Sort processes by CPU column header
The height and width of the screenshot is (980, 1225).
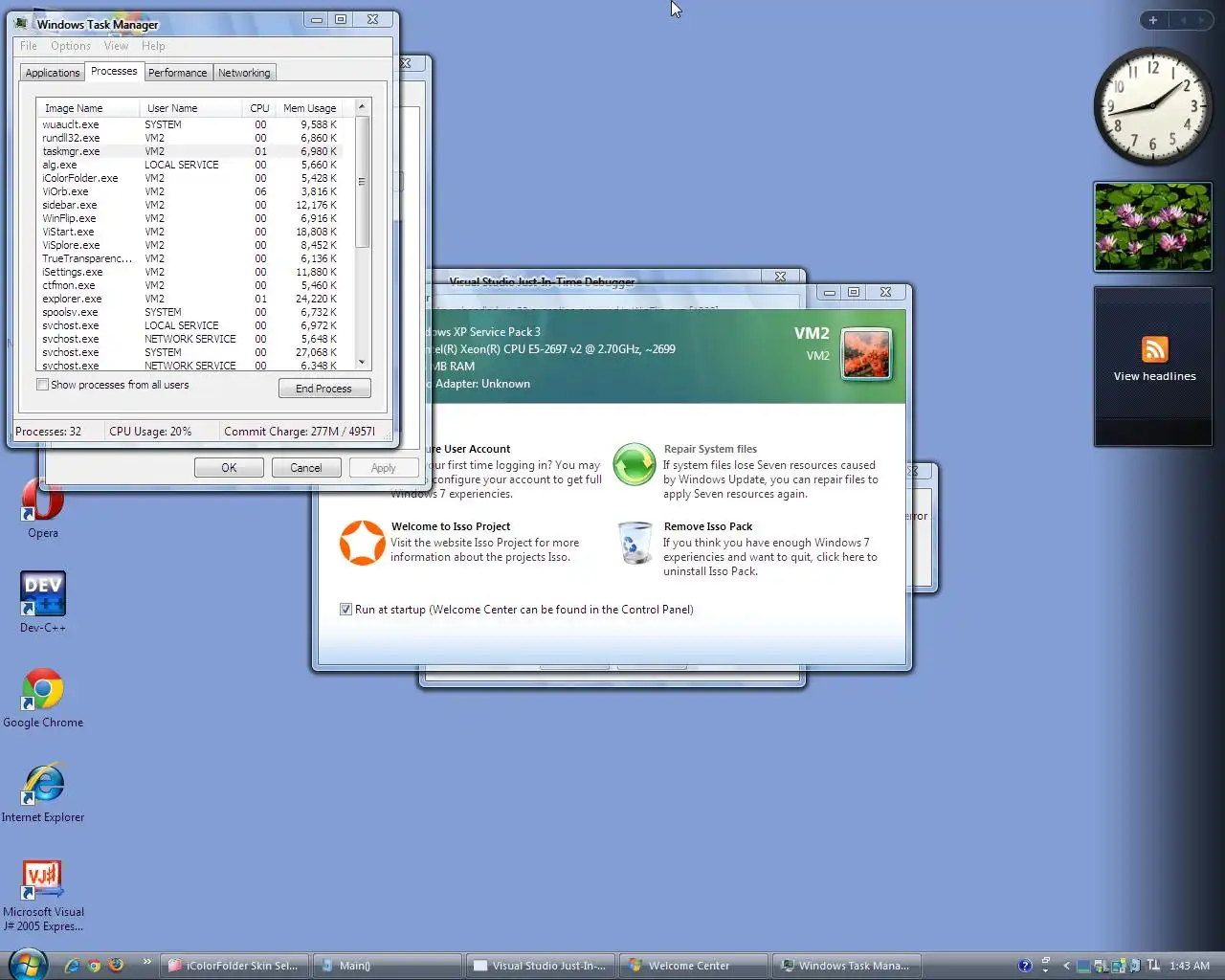[258, 108]
